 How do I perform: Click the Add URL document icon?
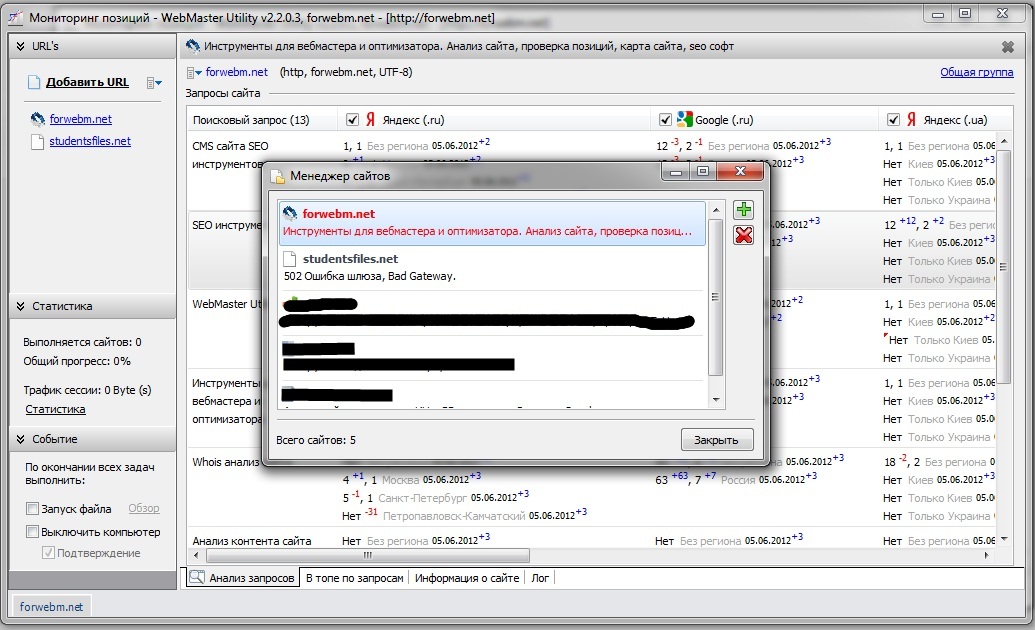click(35, 82)
